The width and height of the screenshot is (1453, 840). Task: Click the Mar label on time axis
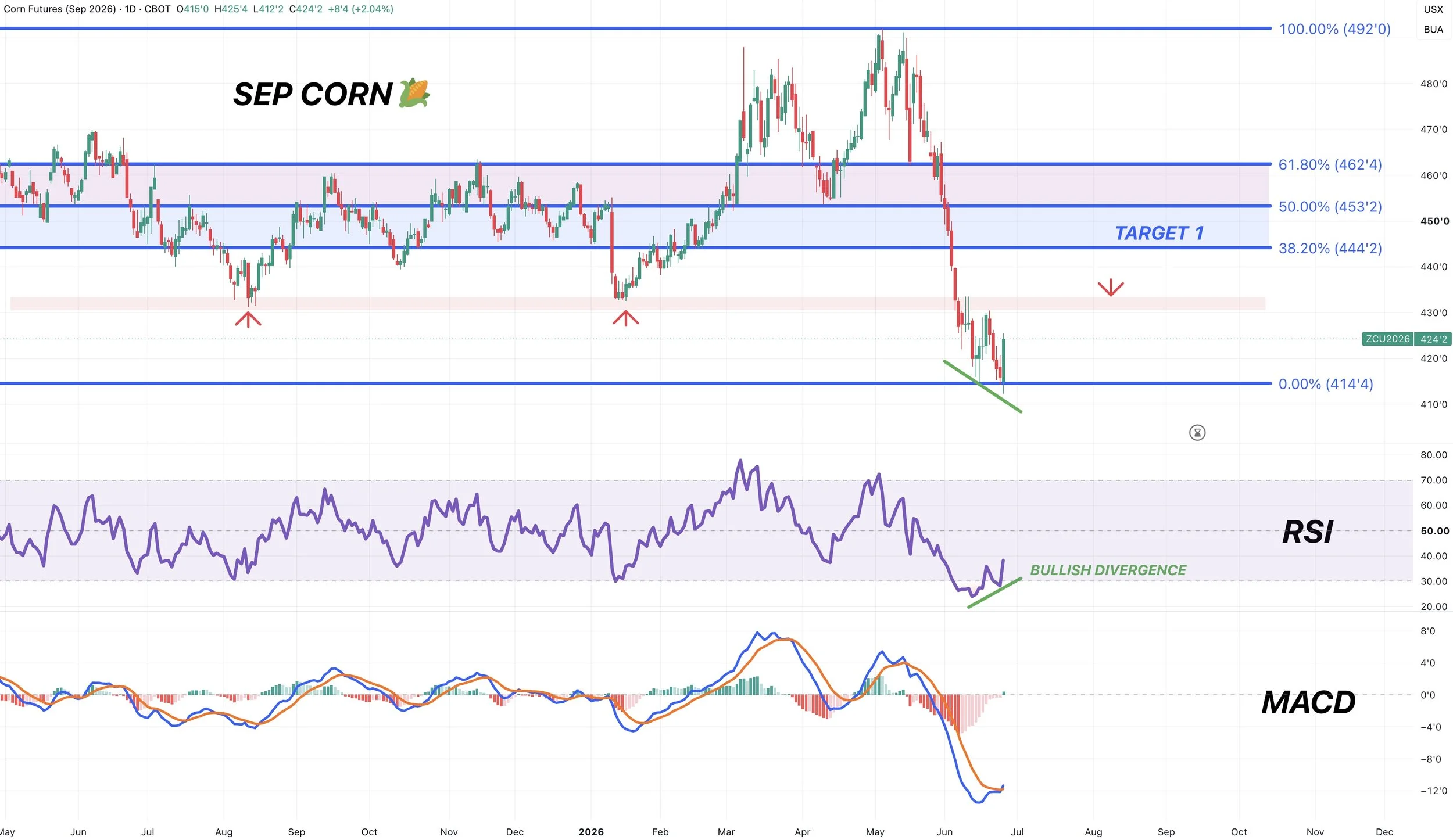coord(726,832)
